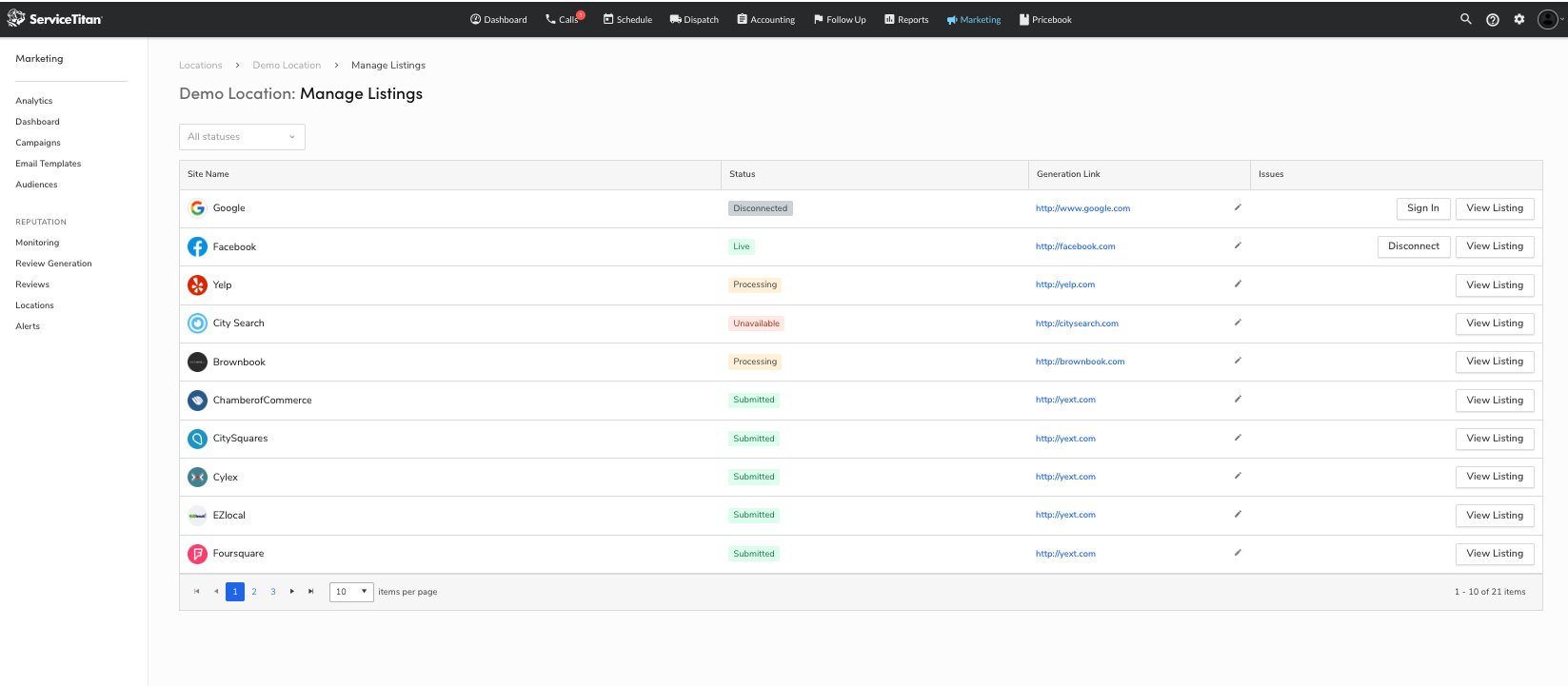Jump to the first page arrow
1568x686 pixels.
point(197,592)
